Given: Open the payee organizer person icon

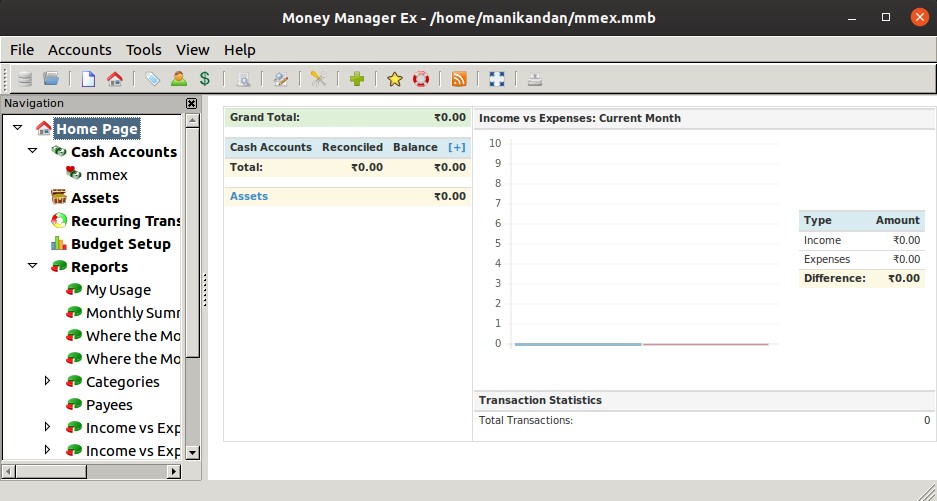Looking at the screenshot, I should pos(179,78).
